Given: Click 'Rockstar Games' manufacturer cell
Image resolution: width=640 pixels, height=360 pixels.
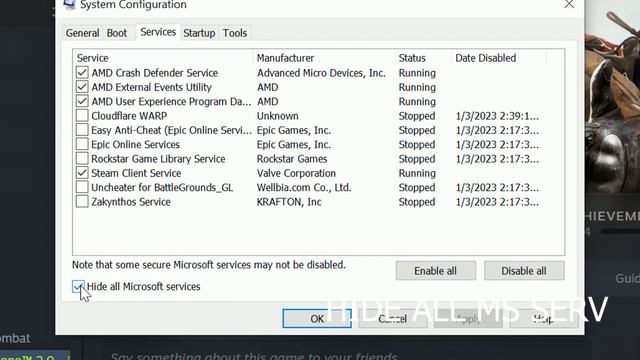Looking at the screenshot, I should point(292,159).
